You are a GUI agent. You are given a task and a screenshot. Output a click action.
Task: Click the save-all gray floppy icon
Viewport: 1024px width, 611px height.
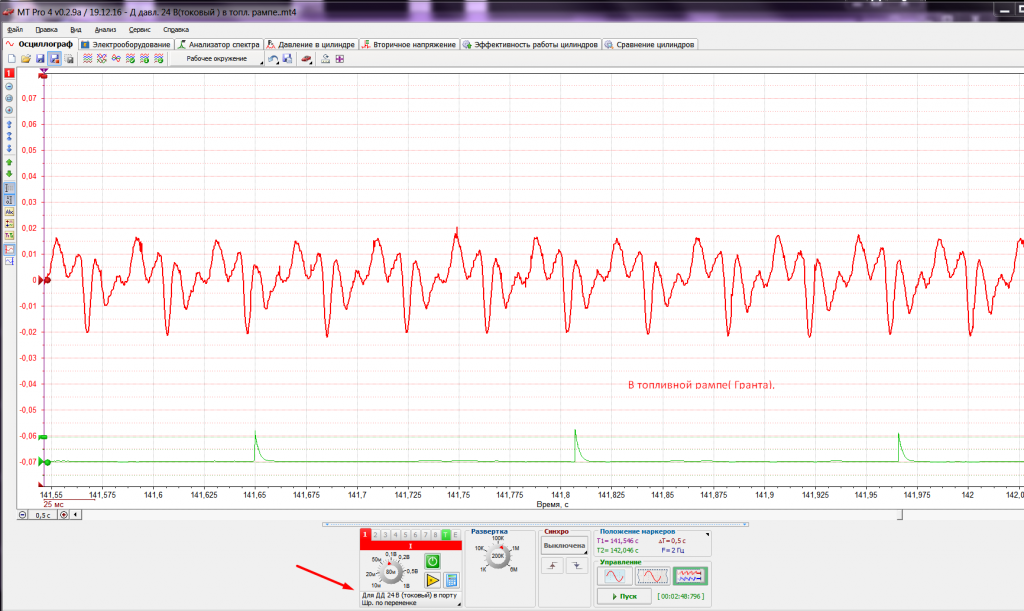point(69,59)
